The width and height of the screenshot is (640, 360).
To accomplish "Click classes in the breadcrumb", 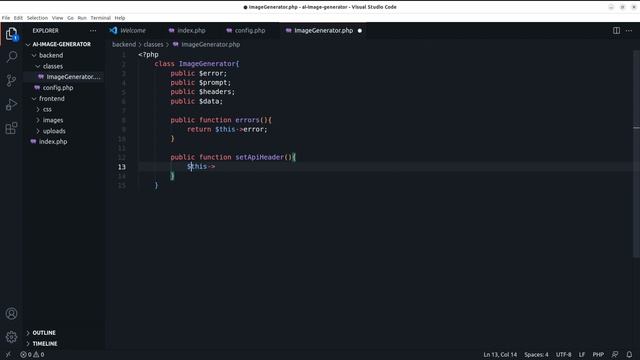I will (x=153, y=44).
